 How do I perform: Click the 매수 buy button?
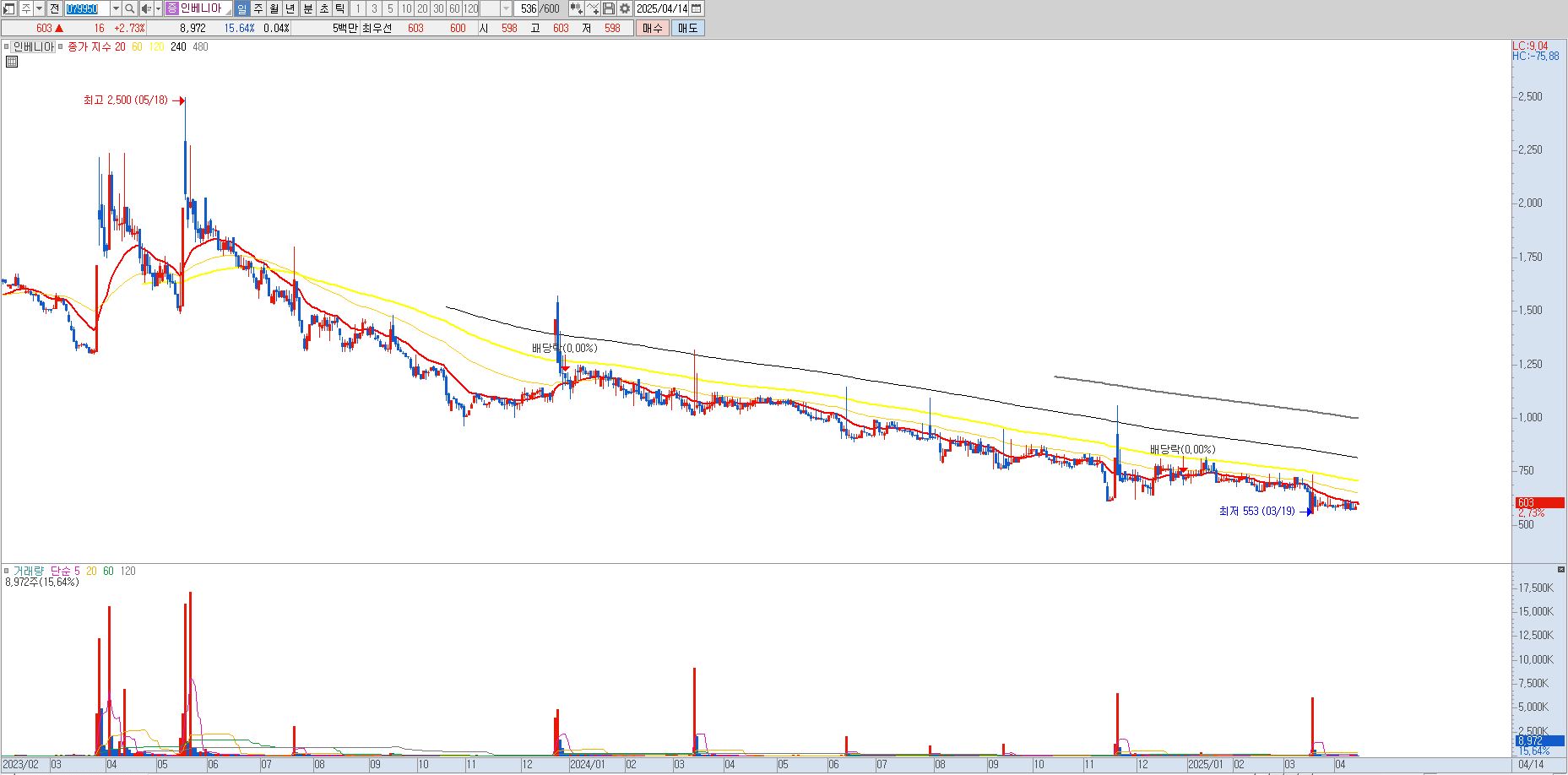pyautogui.click(x=653, y=28)
